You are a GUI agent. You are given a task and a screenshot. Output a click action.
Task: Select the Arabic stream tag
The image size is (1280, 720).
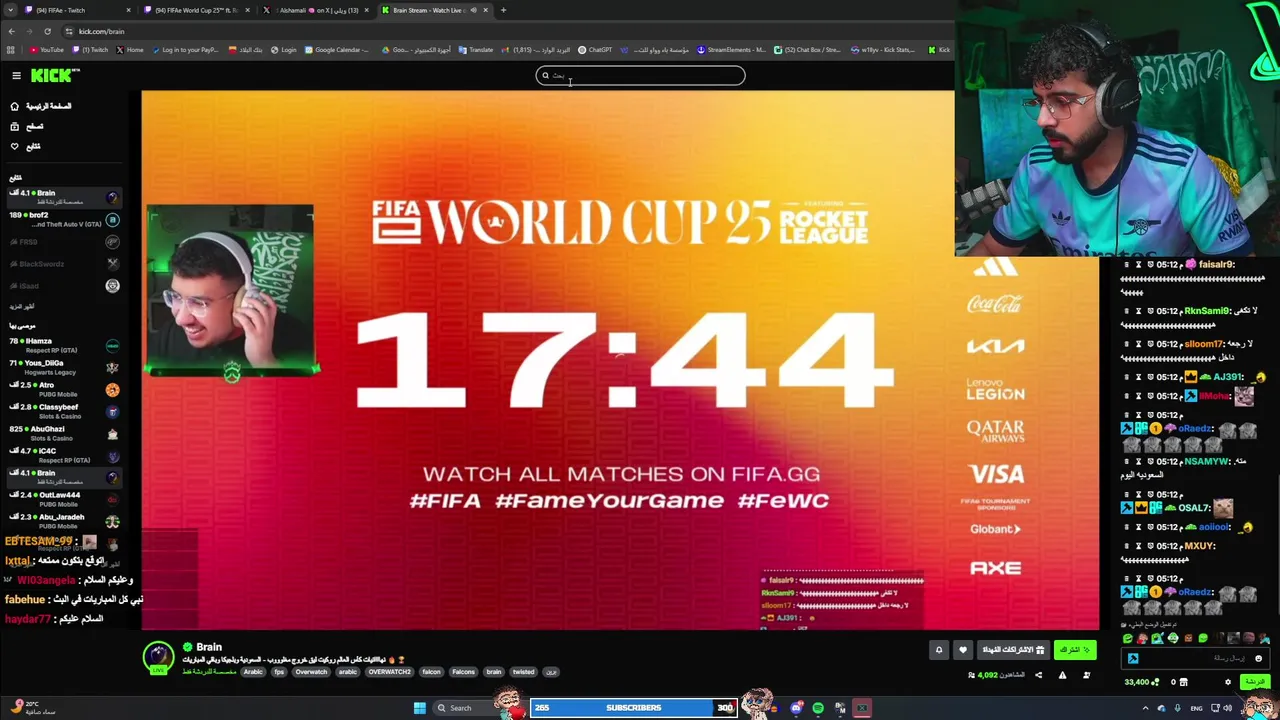tap(253, 672)
